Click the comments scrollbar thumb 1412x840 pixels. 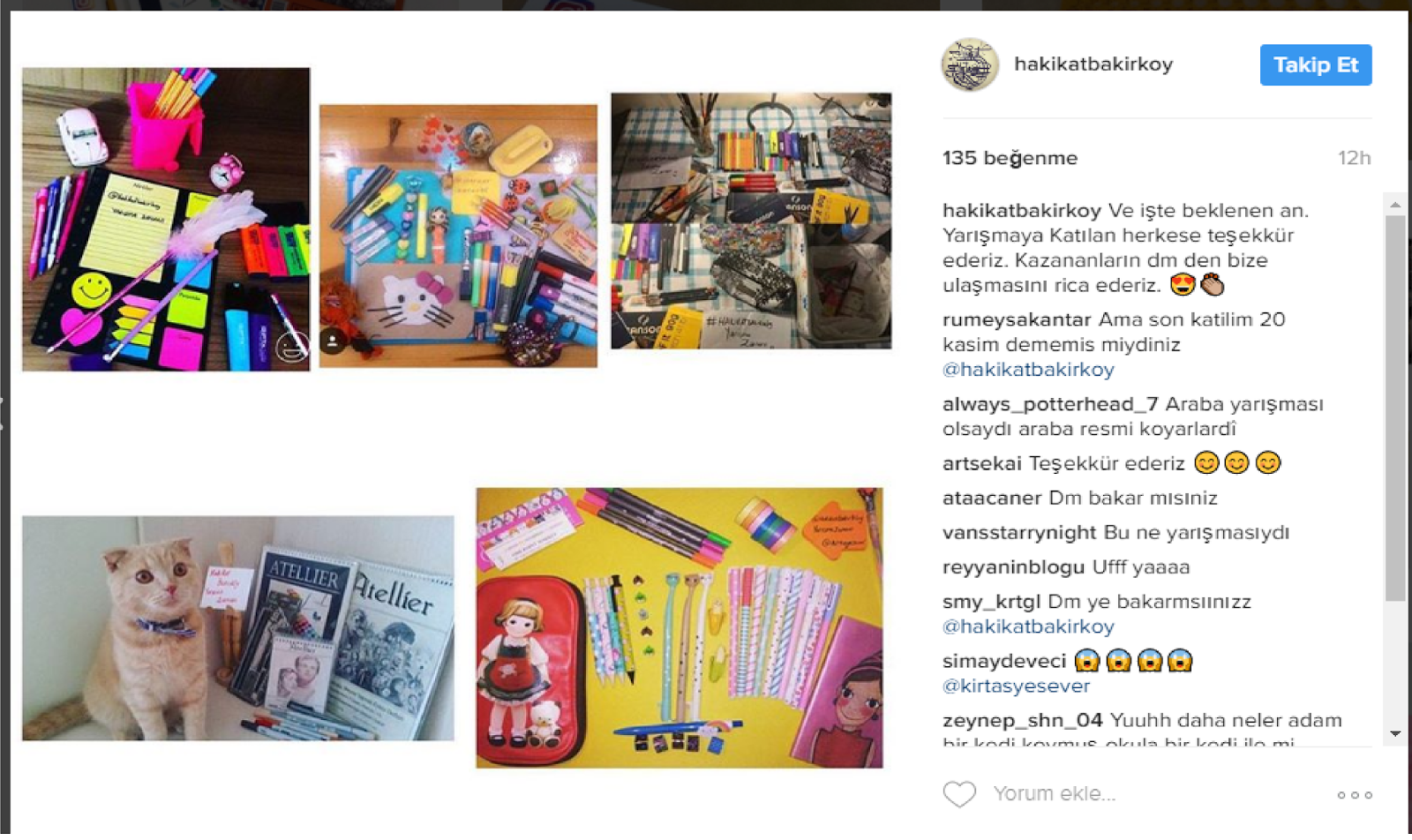pos(1395,409)
